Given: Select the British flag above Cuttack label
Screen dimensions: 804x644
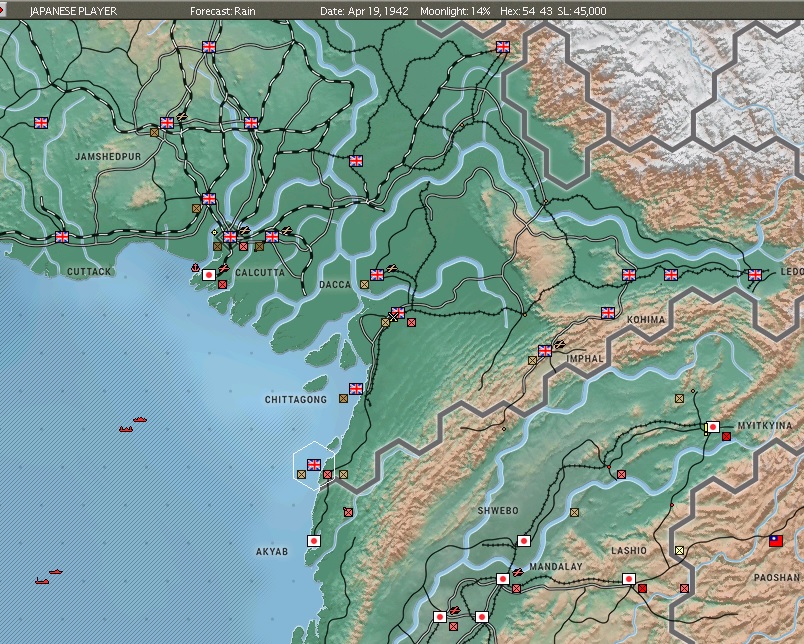Looking at the screenshot, I should [x=62, y=236].
